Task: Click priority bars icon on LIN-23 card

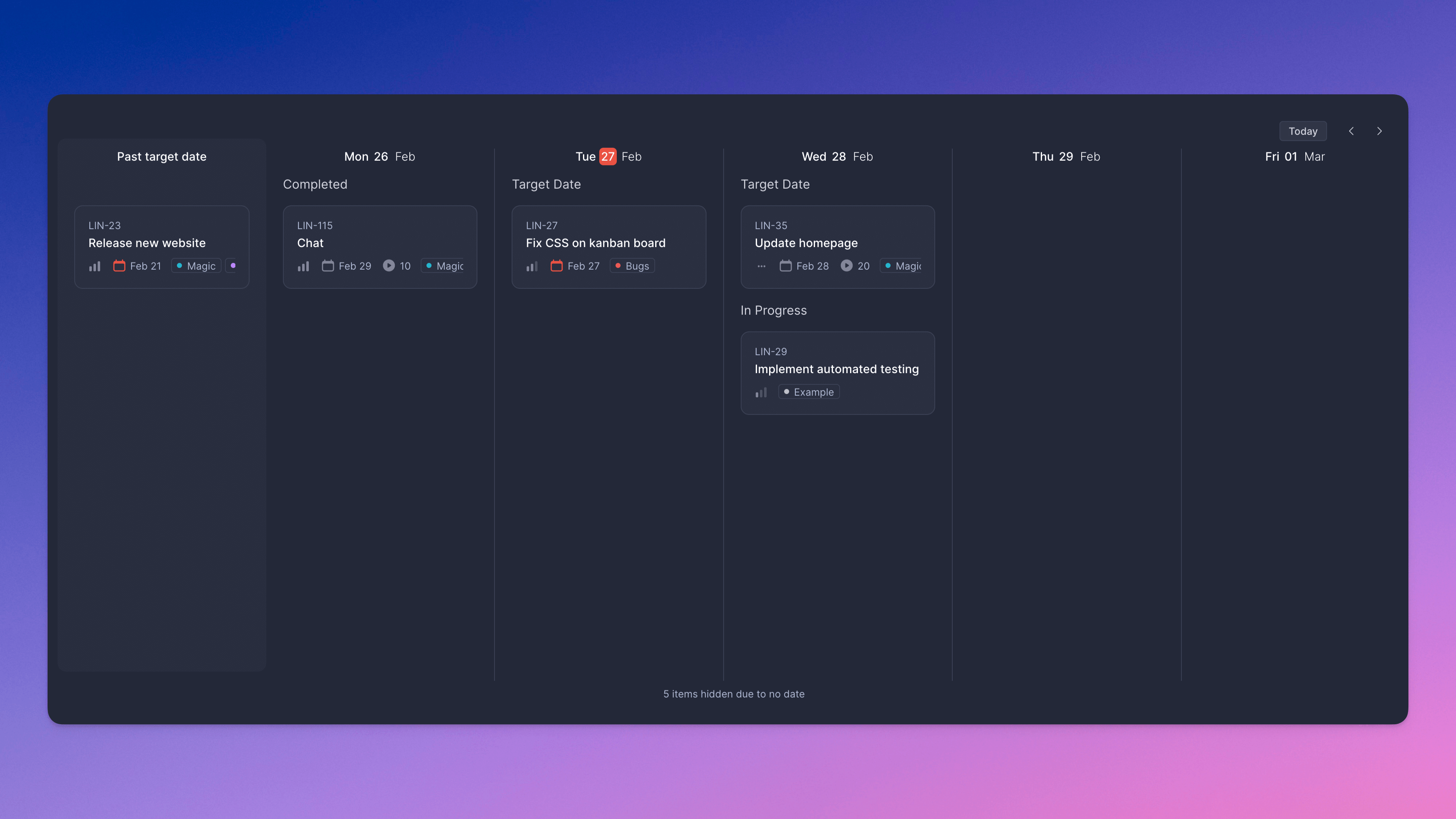Action: (x=94, y=265)
